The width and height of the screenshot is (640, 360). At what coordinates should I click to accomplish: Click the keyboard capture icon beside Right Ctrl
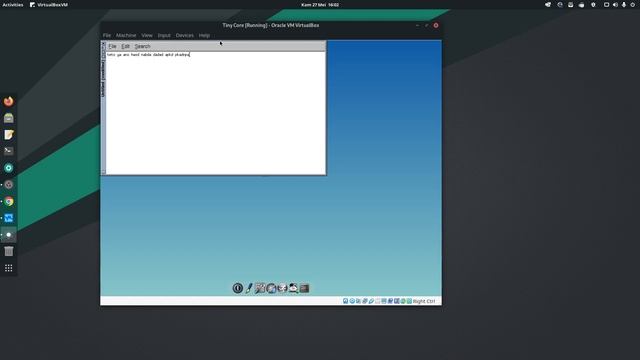[x=409, y=301]
